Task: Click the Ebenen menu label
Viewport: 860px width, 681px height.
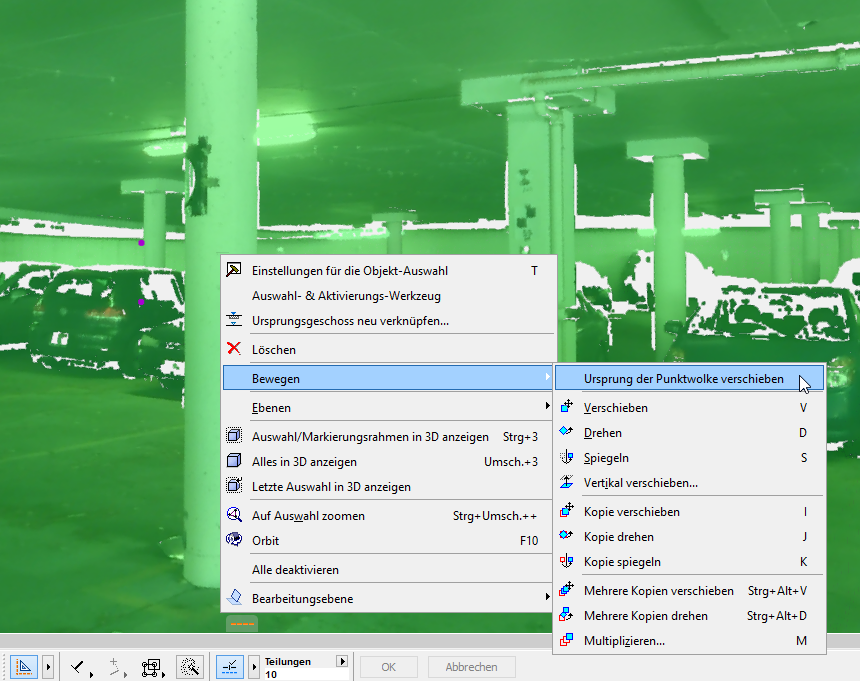Action: [271, 408]
